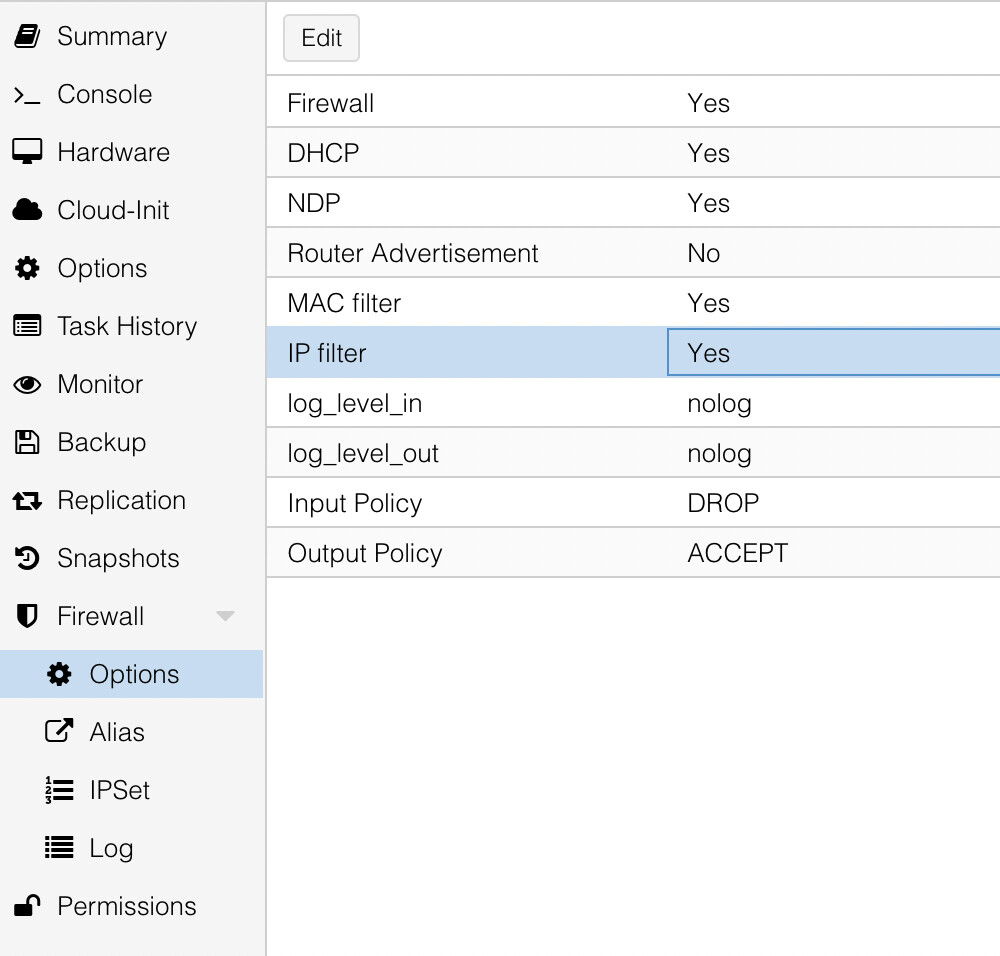Click the Monitor eye icon
The height and width of the screenshot is (956, 1000).
pyautogui.click(x=27, y=384)
